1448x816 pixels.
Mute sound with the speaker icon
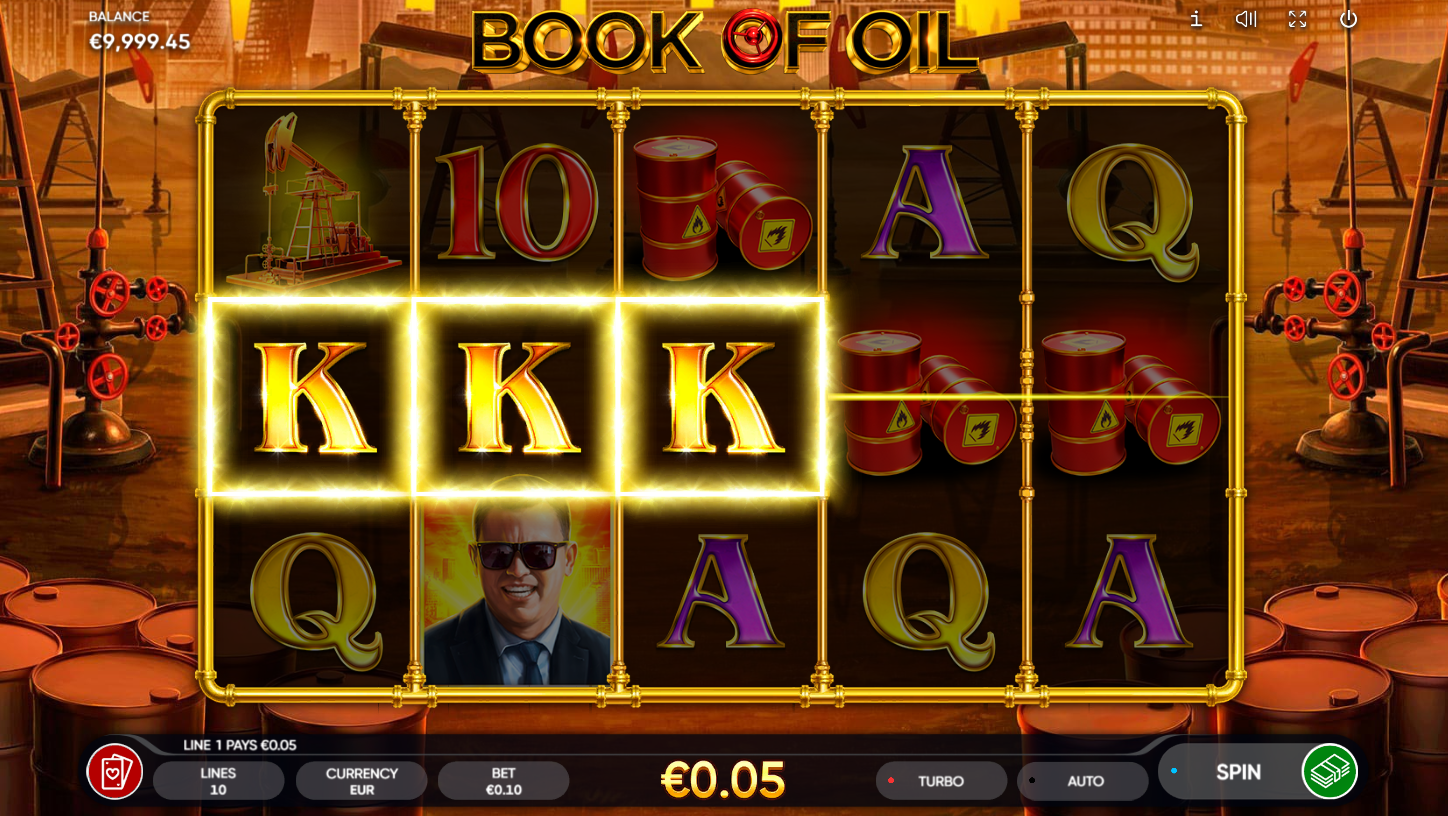tap(1246, 19)
